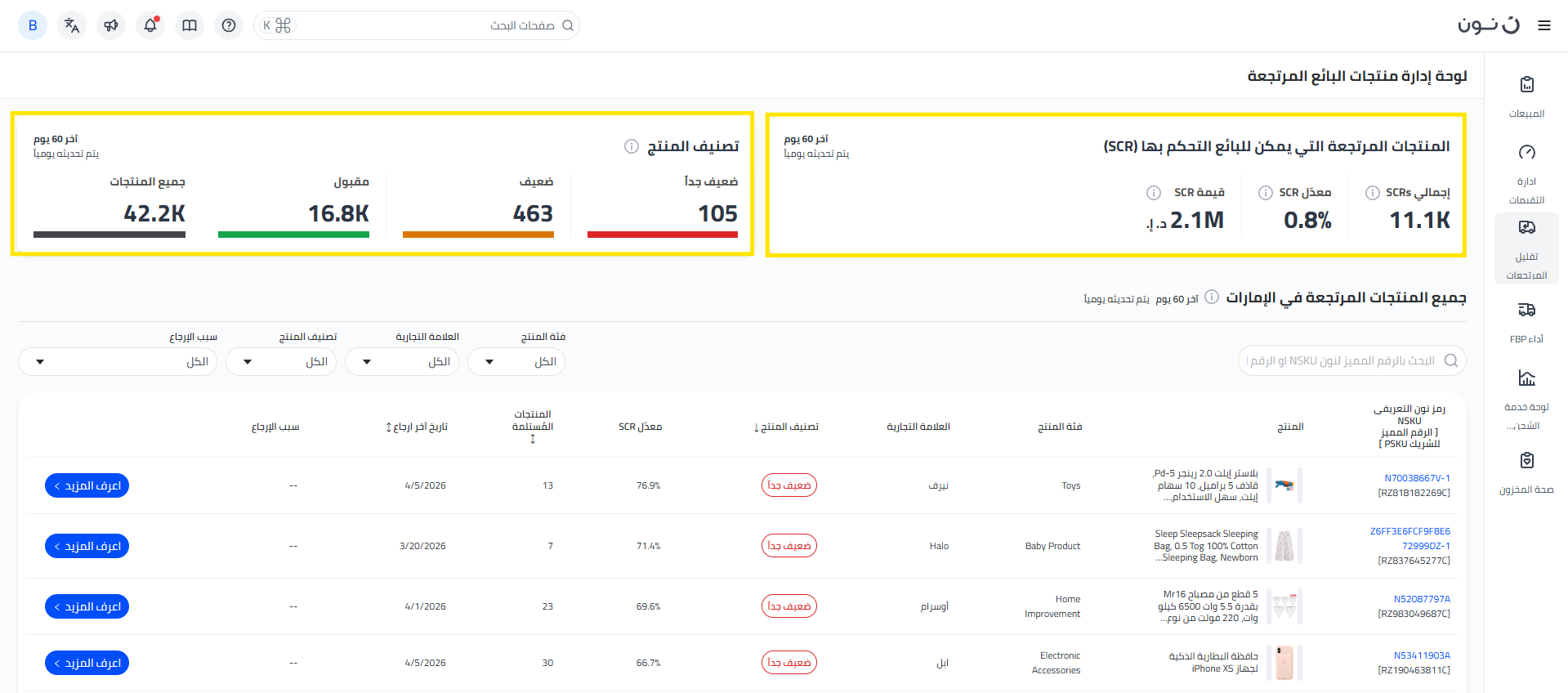Screen dimensions: 1568x693
Task: Expand the العلامة التجارية filter dropdown
Action: (x=401, y=362)
